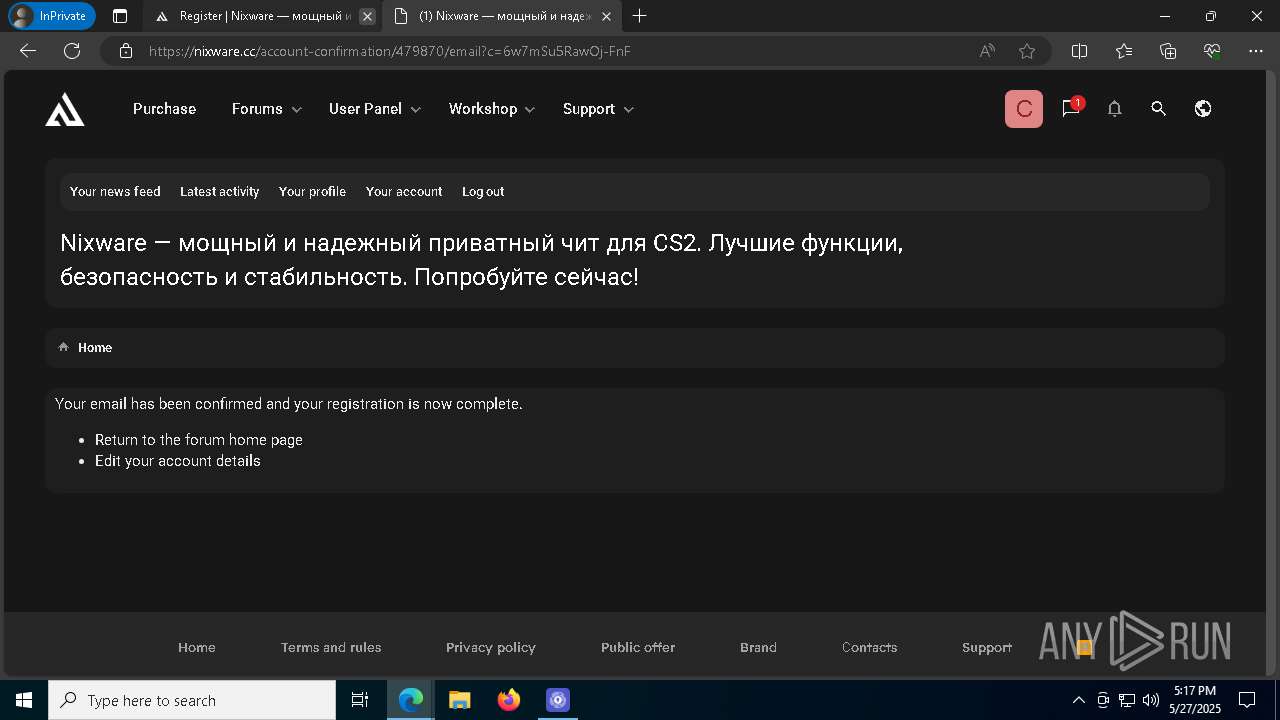
Task: Open the Favorites list icon
Action: coord(1124,51)
